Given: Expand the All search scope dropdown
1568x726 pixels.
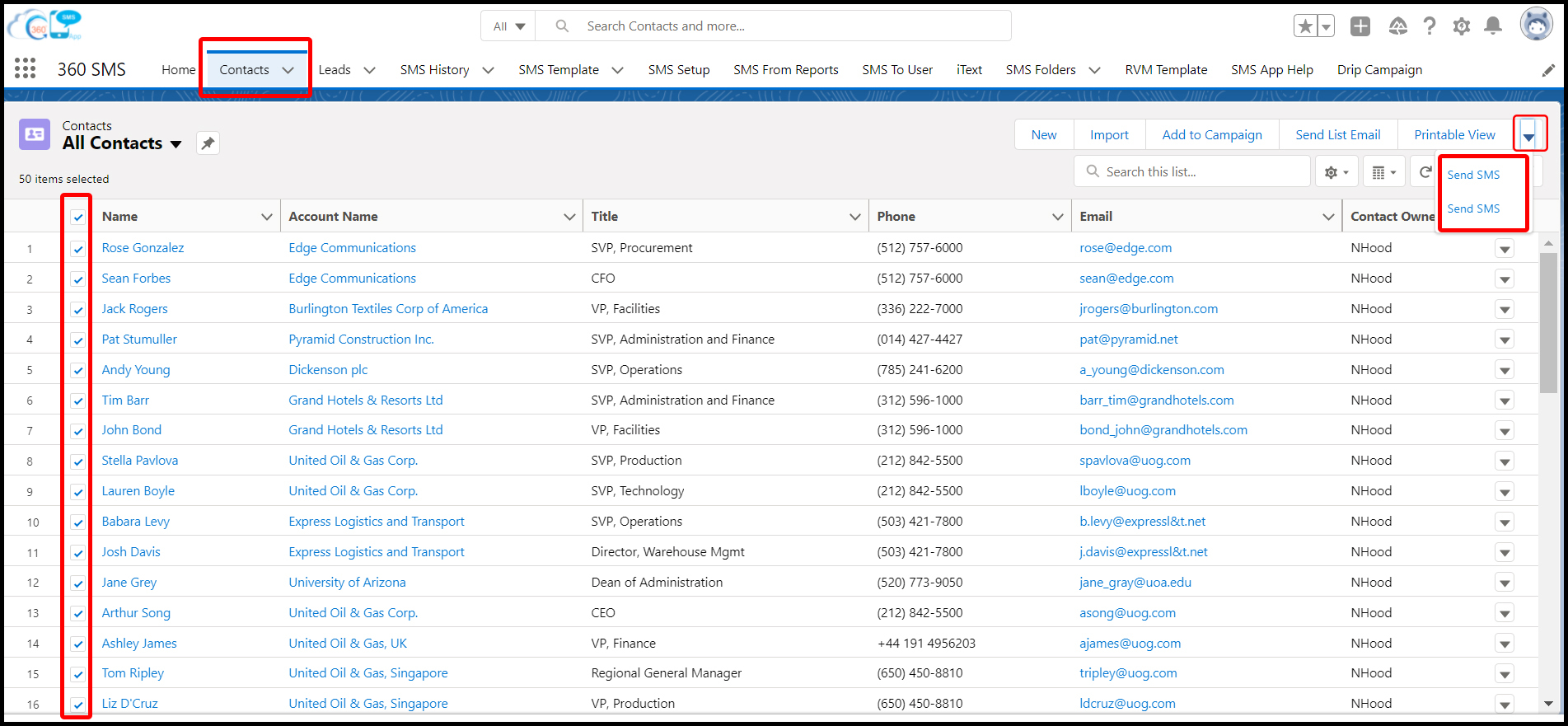Looking at the screenshot, I should [x=508, y=26].
